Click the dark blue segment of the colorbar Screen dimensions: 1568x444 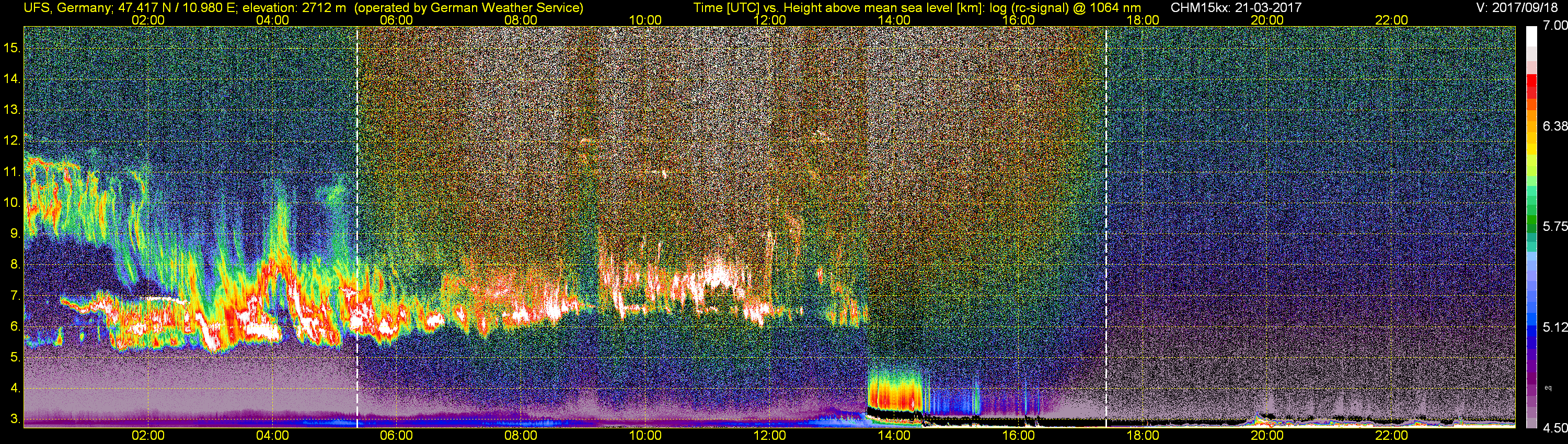pos(1531,341)
